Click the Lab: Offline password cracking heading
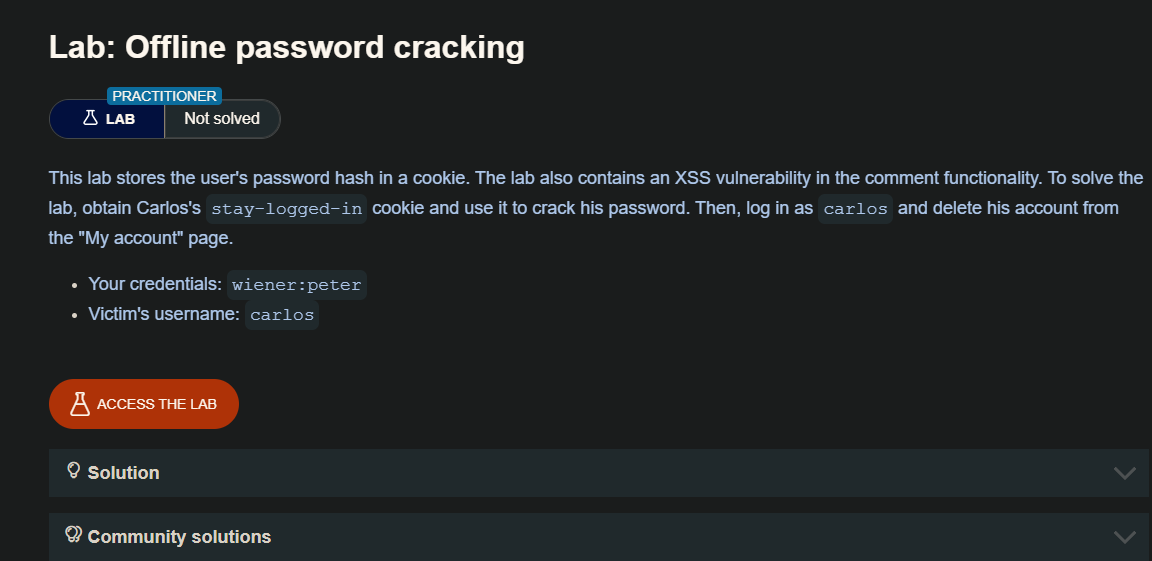Image resolution: width=1152 pixels, height=561 pixels. [287, 47]
